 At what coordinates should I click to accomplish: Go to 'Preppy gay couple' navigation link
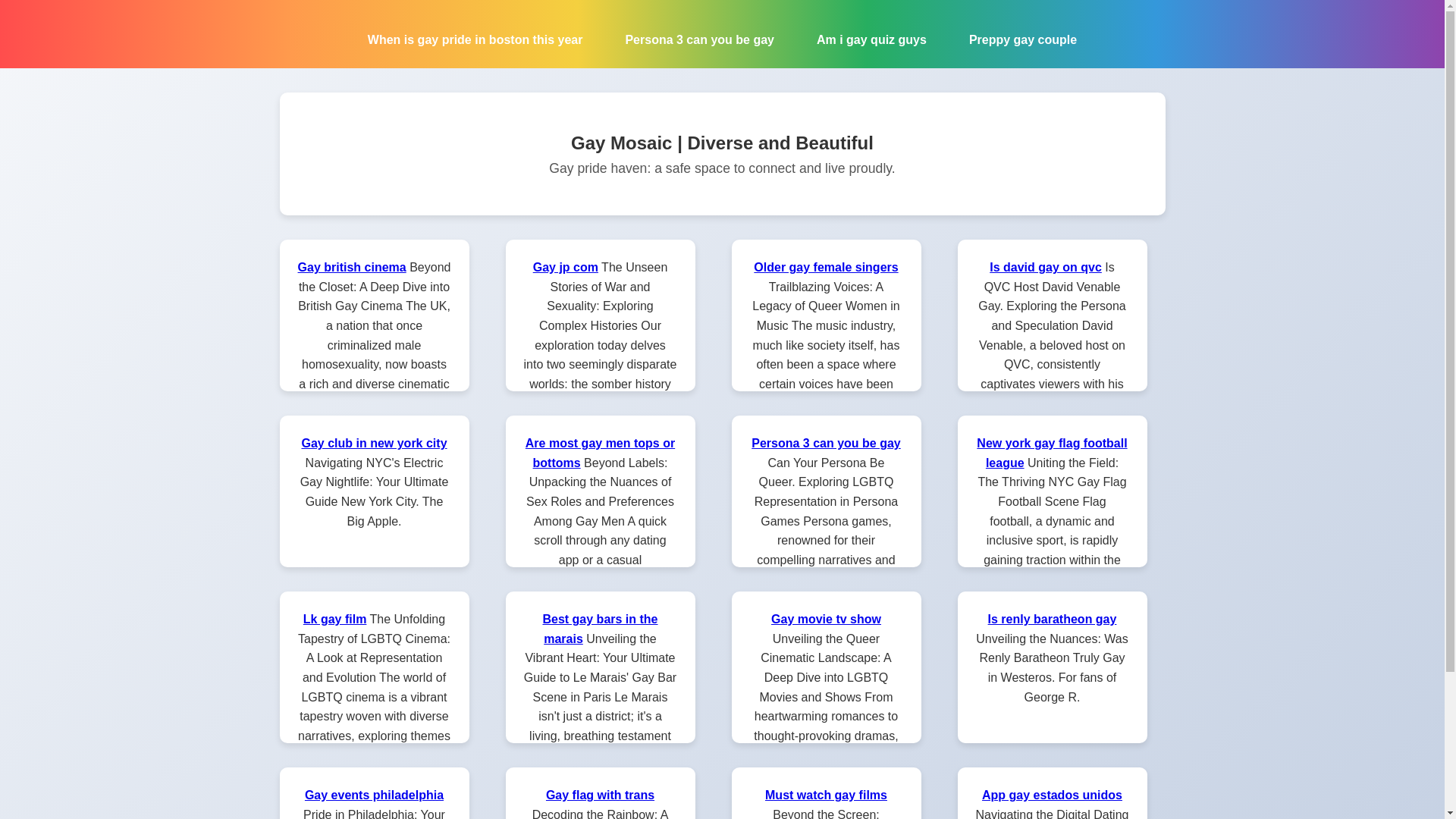(1022, 39)
